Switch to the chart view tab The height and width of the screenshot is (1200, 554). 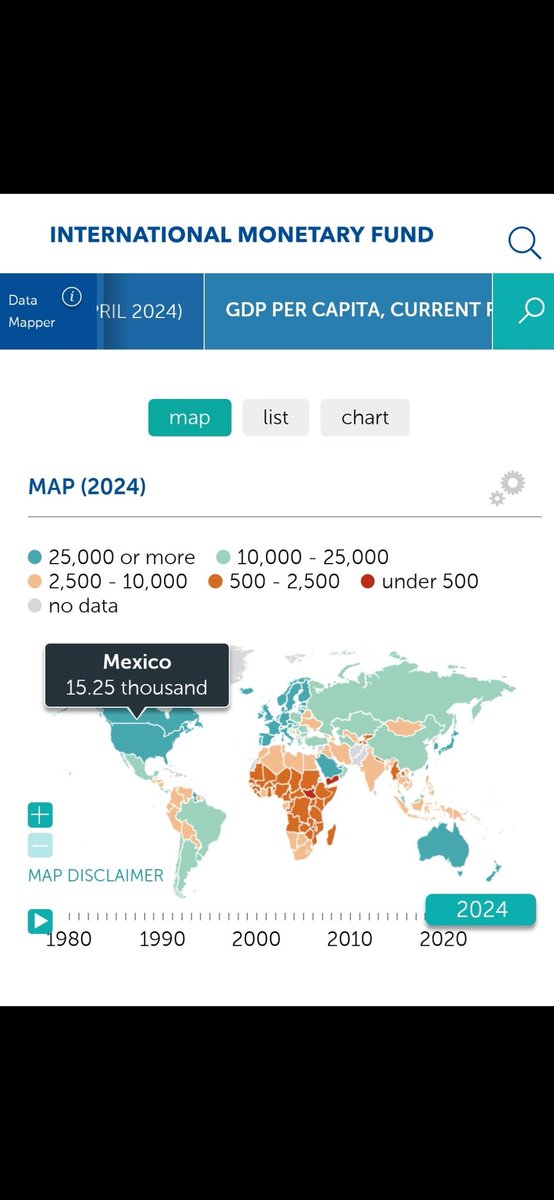coord(365,417)
